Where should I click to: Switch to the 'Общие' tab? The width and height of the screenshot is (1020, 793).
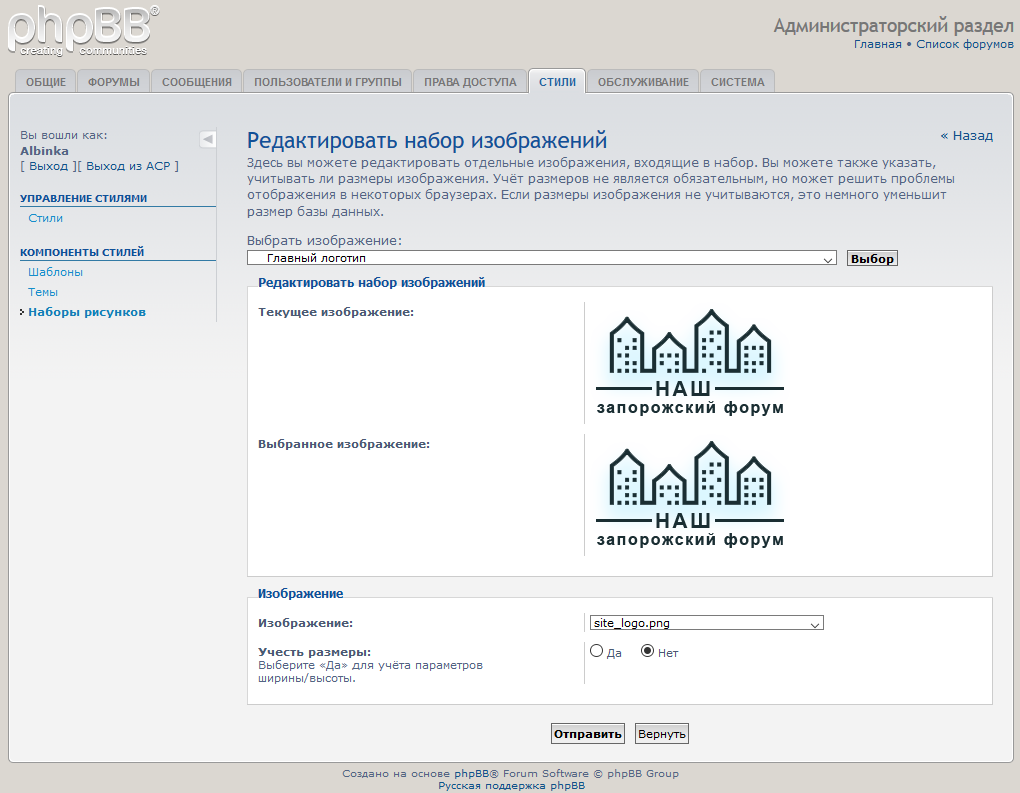click(46, 82)
